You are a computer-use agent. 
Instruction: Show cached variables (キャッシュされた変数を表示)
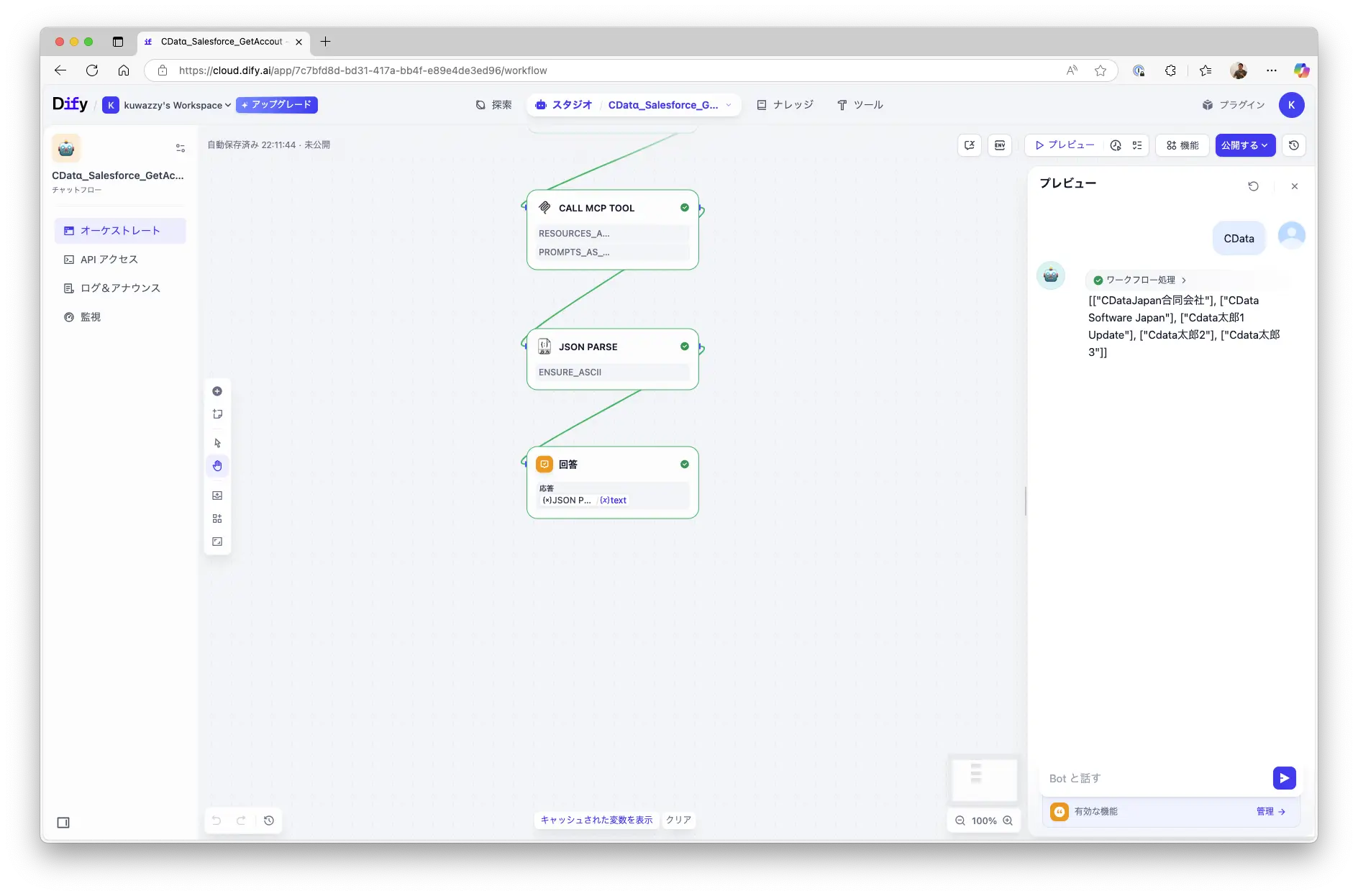596,820
